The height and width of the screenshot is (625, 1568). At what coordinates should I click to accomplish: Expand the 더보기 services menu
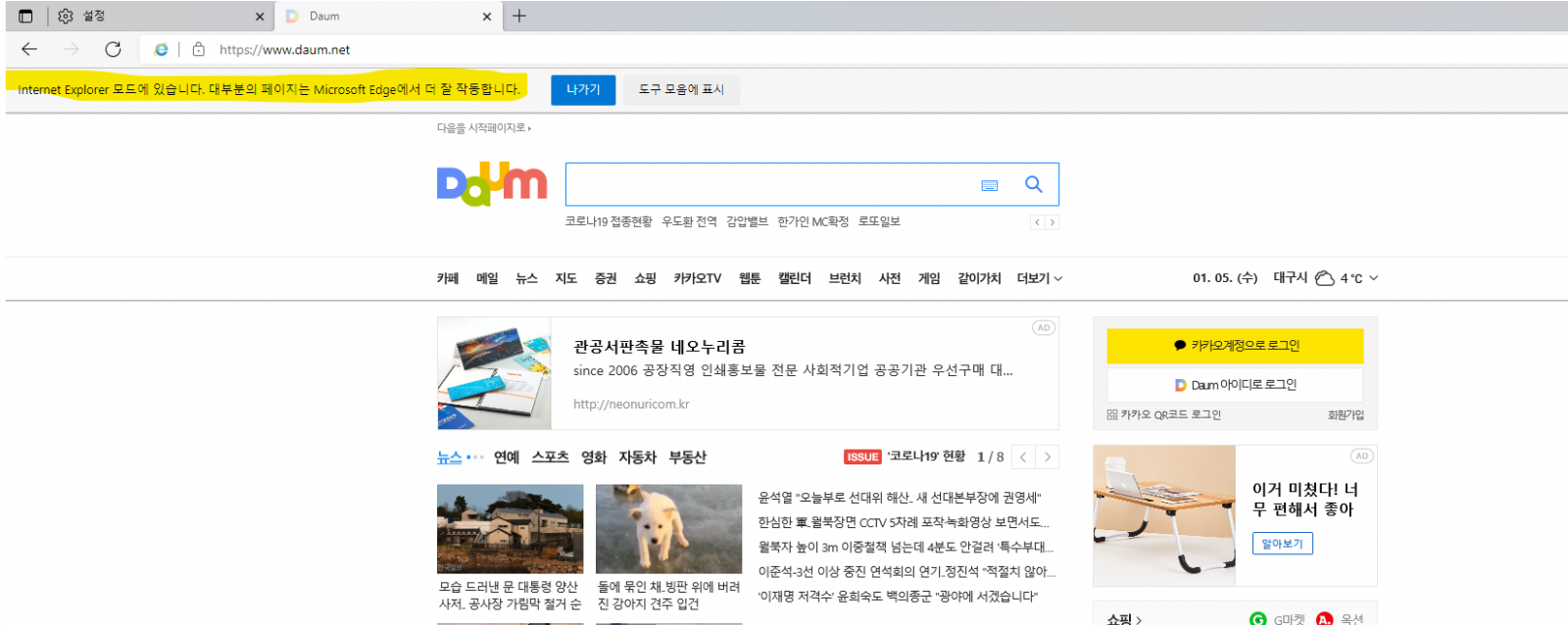click(x=1039, y=278)
